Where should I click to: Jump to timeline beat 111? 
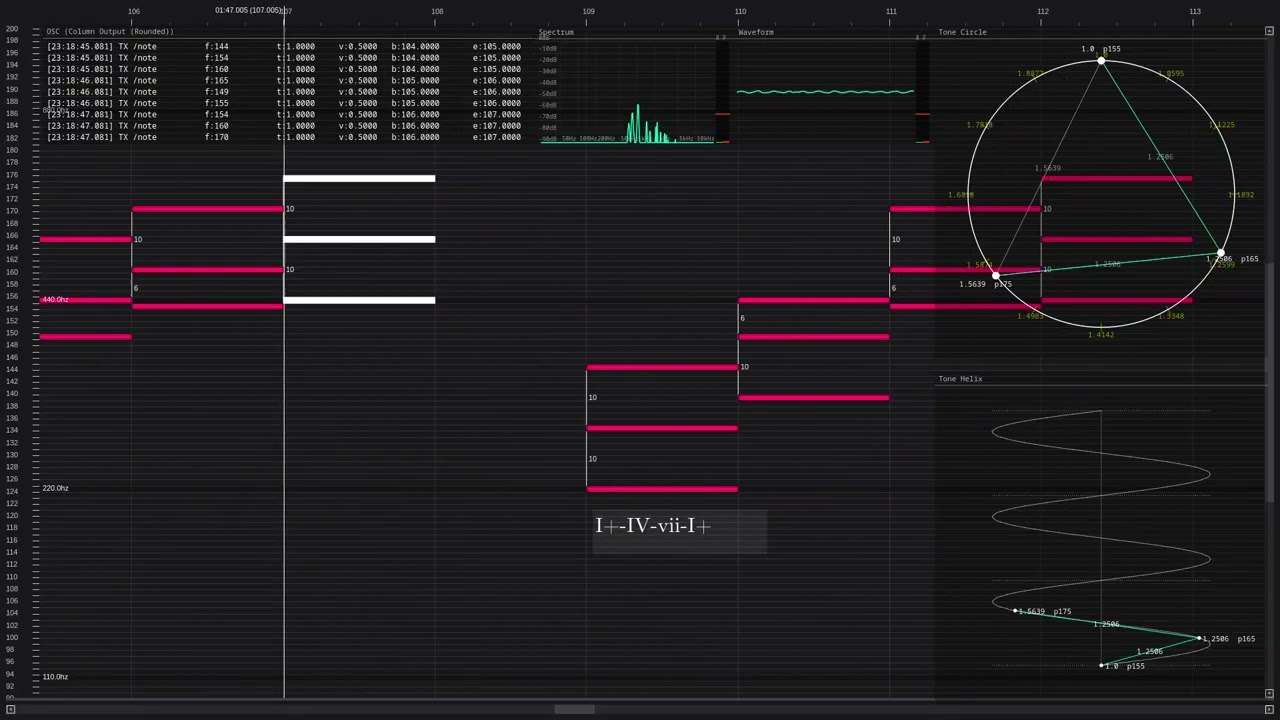pyautogui.click(x=891, y=11)
